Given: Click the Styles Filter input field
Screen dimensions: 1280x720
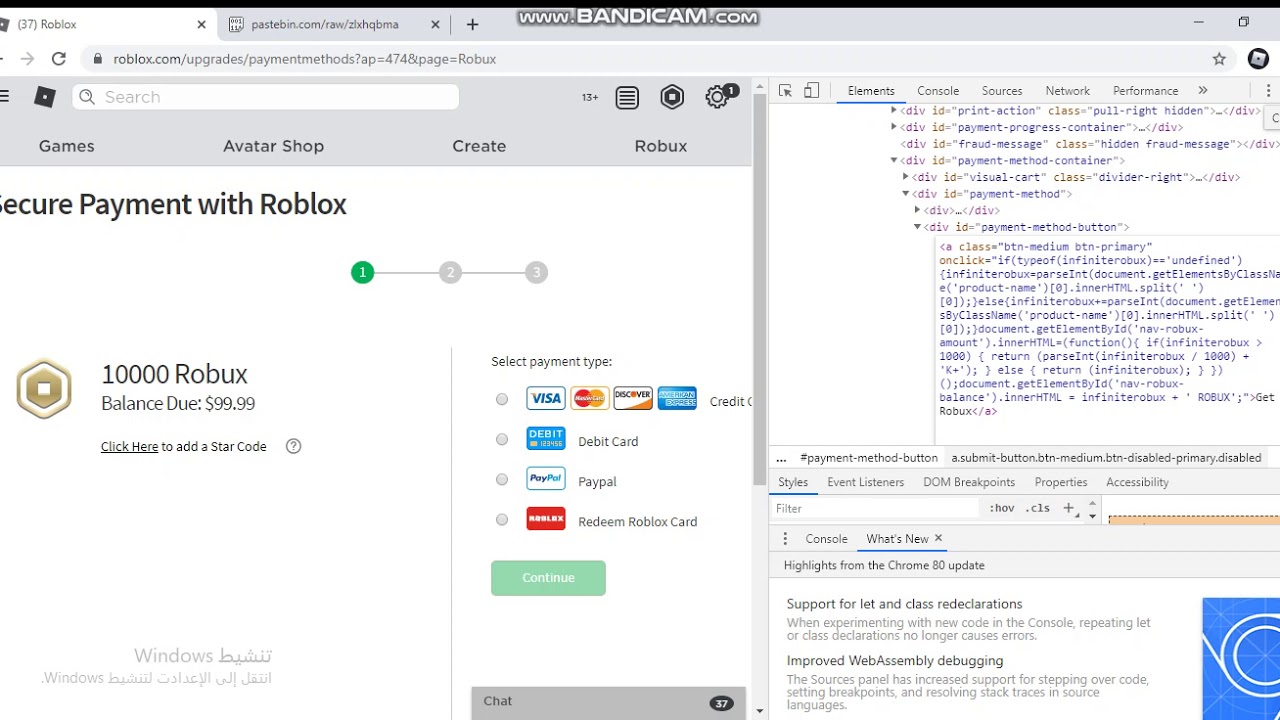Looking at the screenshot, I should point(875,508).
